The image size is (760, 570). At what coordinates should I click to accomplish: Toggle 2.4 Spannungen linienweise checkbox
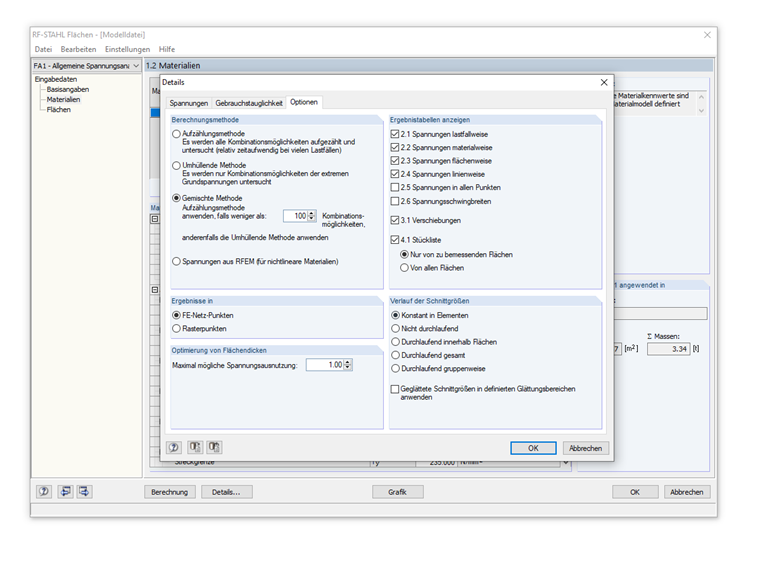pyautogui.click(x=395, y=174)
